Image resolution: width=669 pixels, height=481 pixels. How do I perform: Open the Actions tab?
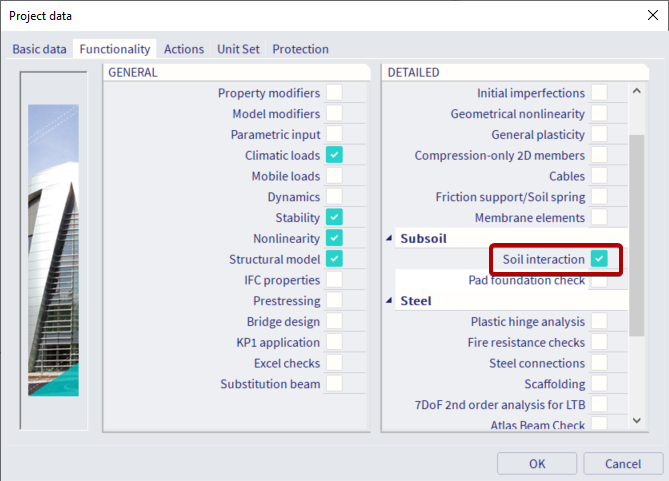[x=184, y=49]
